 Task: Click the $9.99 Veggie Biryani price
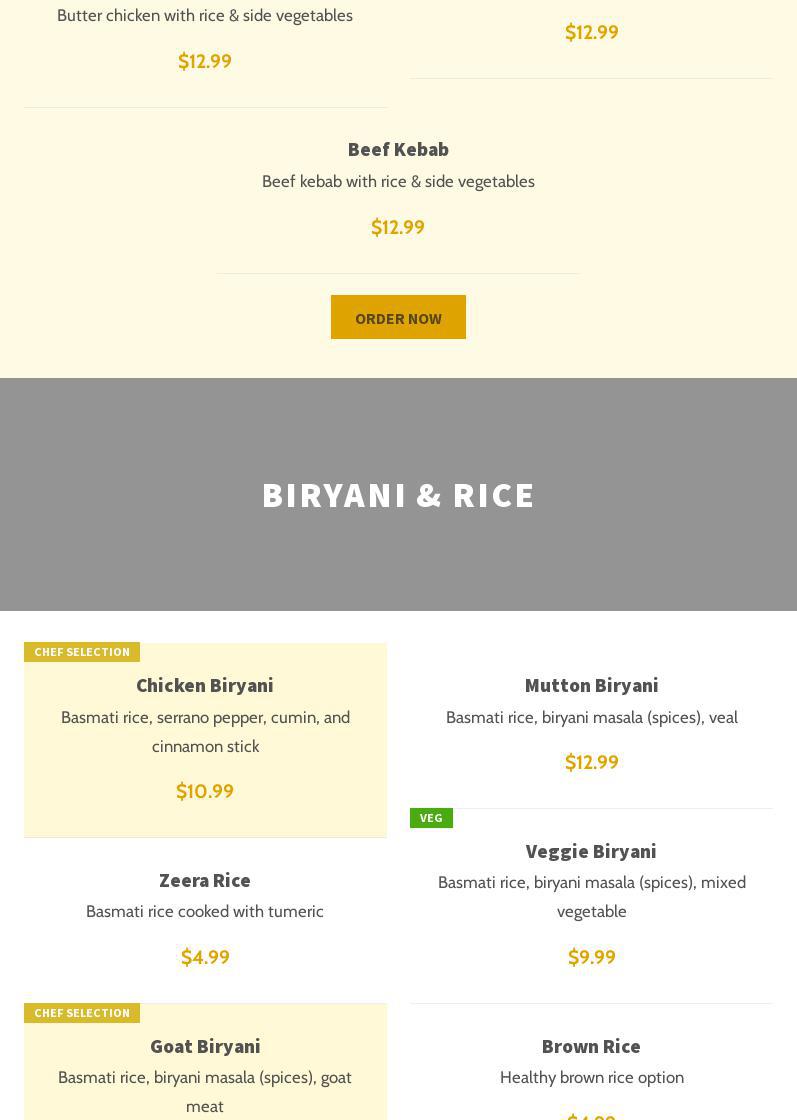point(591,957)
